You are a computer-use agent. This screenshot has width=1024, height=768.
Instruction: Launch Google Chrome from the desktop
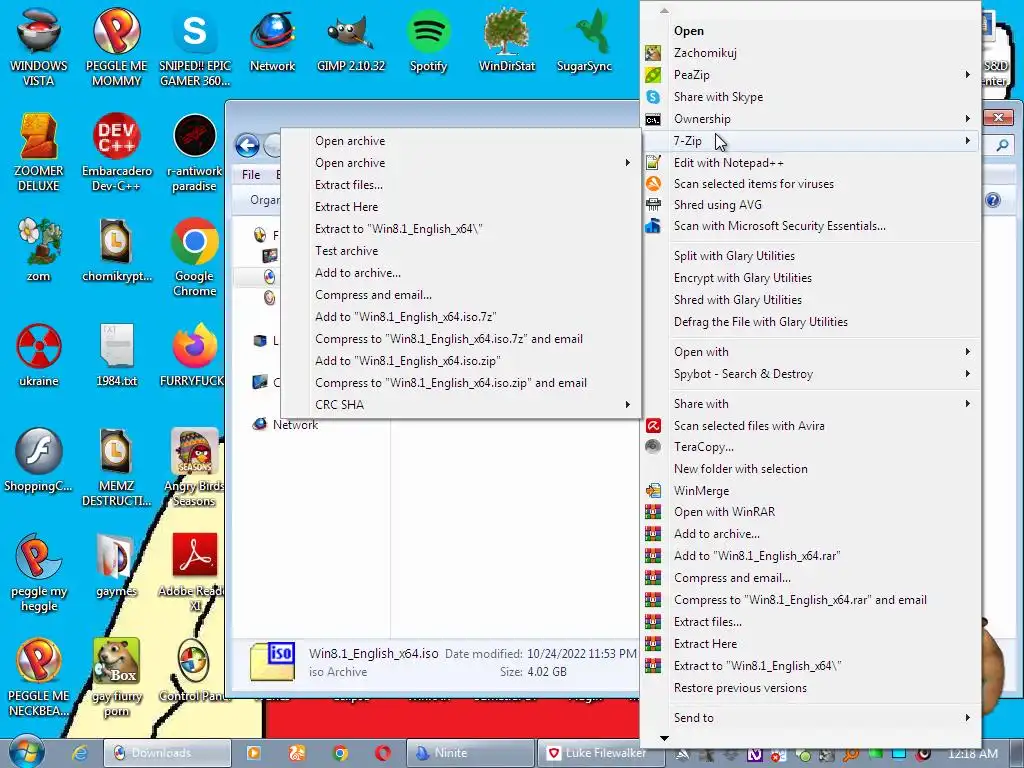coord(195,259)
